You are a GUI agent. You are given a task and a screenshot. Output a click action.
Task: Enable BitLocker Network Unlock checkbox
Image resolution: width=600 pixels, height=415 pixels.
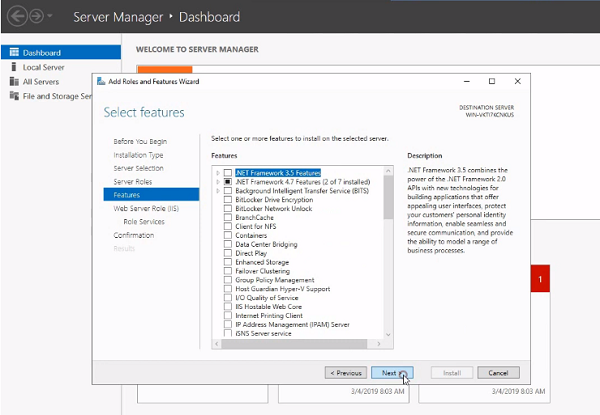228,208
